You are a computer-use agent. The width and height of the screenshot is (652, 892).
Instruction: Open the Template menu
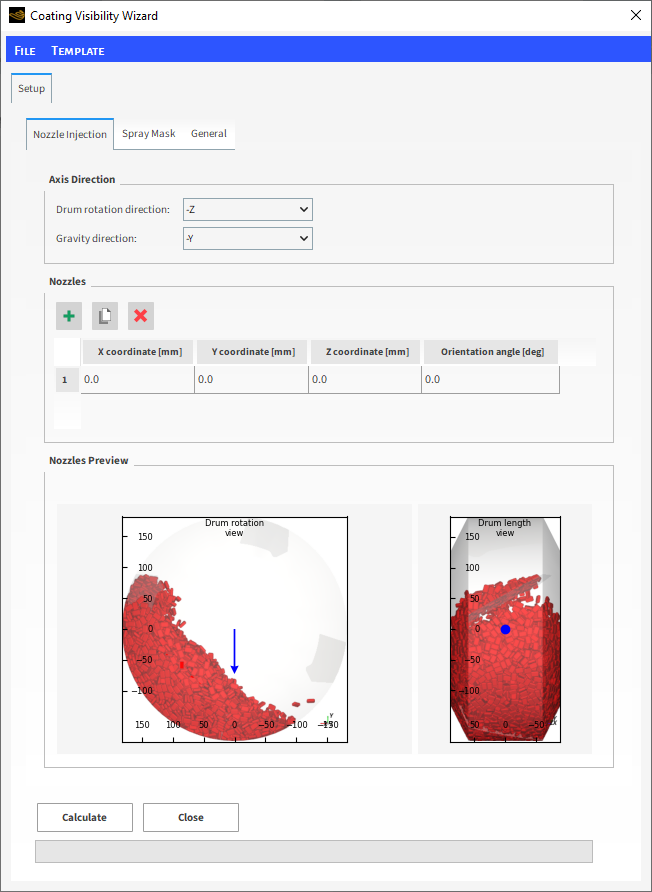[78, 50]
